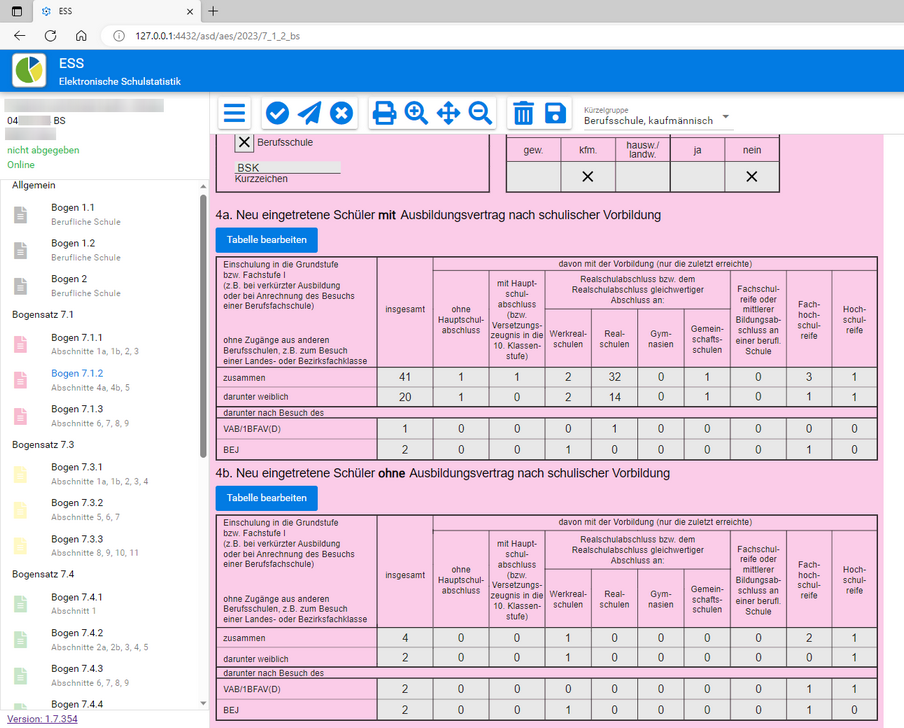904x728 pixels.
Task: Toggle the Berufsschule checkbox
Action: click(244, 142)
